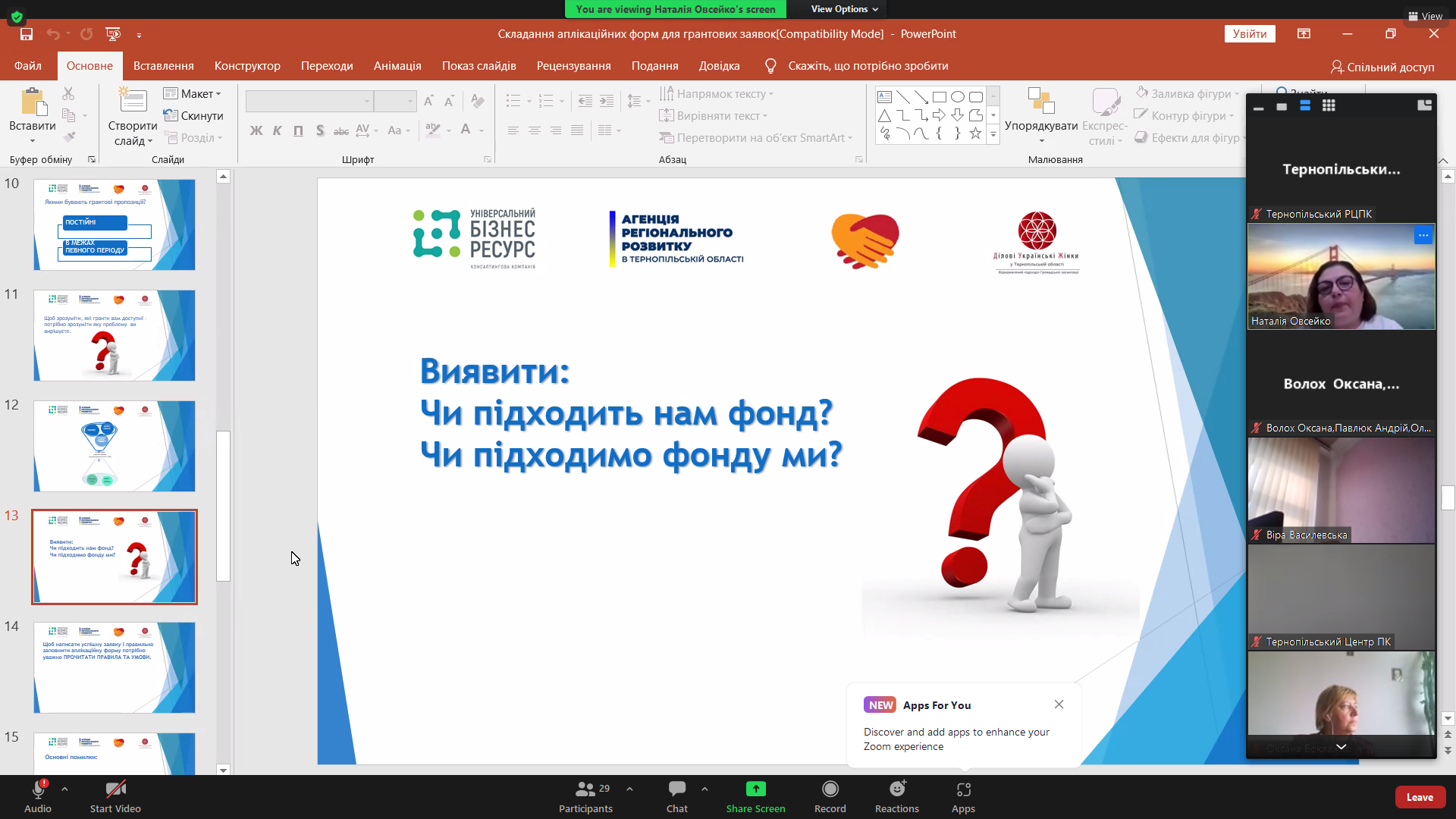The width and height of the screenshot is (1456, 819).
Task: Expand the Chat options arrow
Action: (704, 789)
